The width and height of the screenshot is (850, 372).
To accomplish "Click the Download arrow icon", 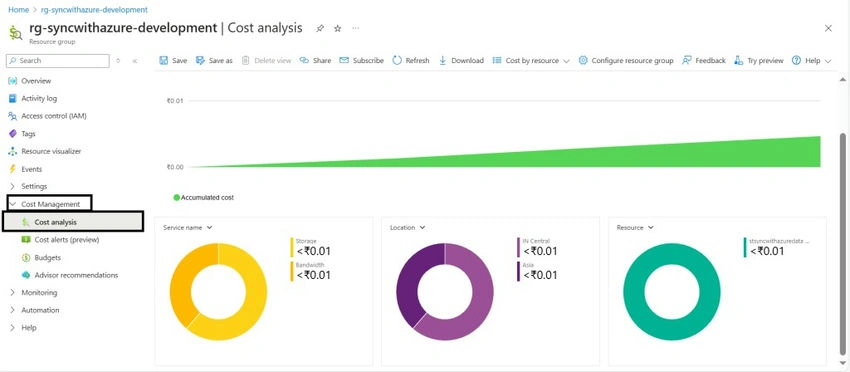I will [x=442, y=61].
